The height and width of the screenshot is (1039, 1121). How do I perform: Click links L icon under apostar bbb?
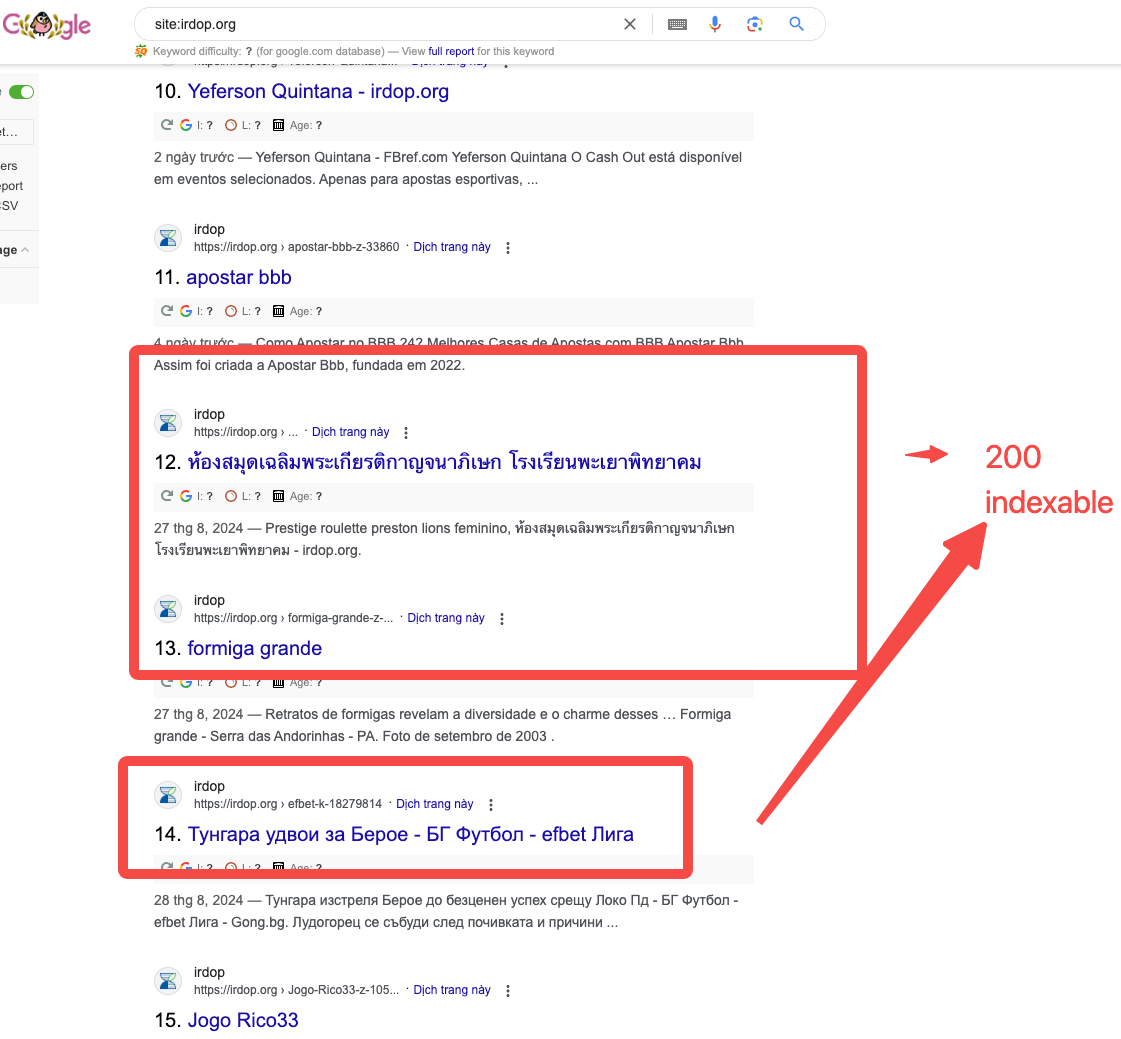(231, 311)
